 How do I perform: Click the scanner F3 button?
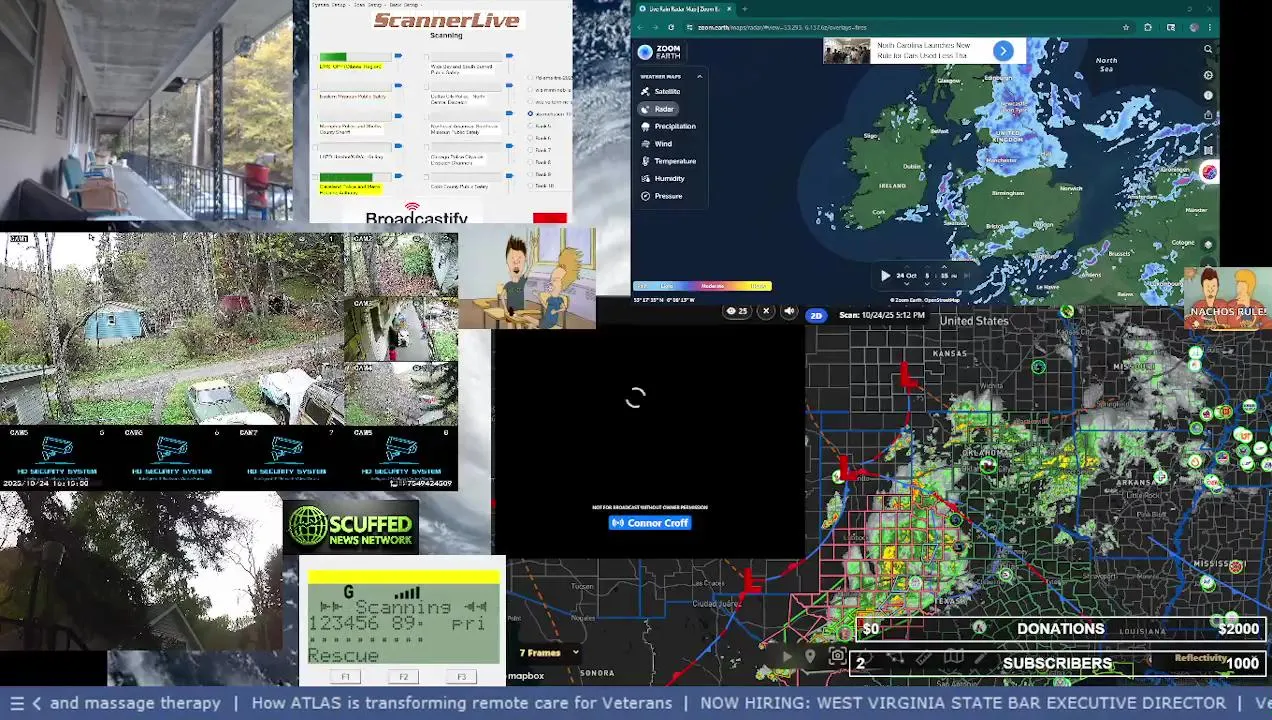(x=461, y=677)
